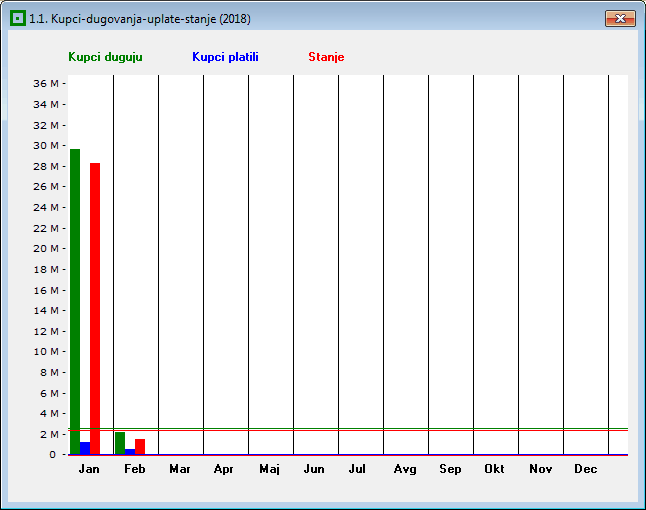This screenshot has height=510, width=646.
Task: Click the '28 M' axis value
Action: pos(46,166)
